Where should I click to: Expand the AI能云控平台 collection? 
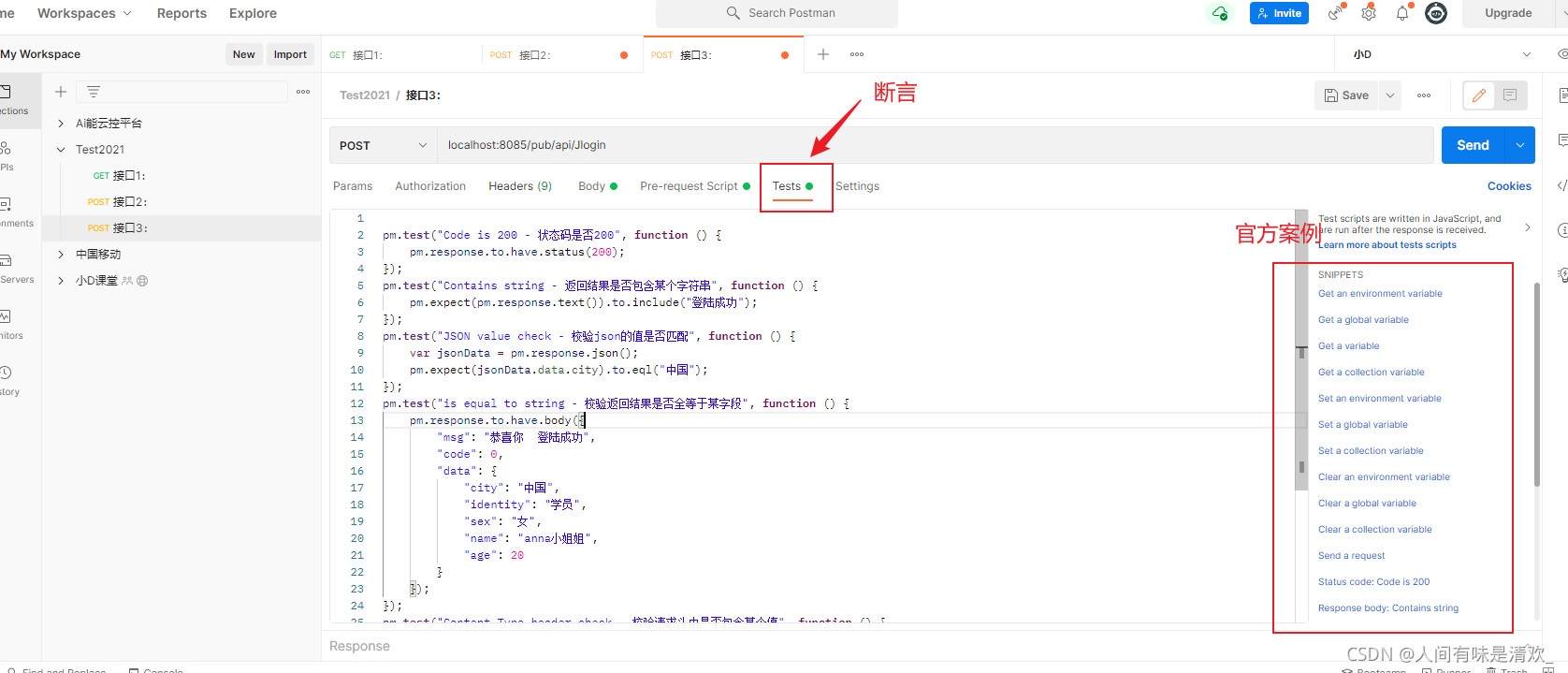61,124
